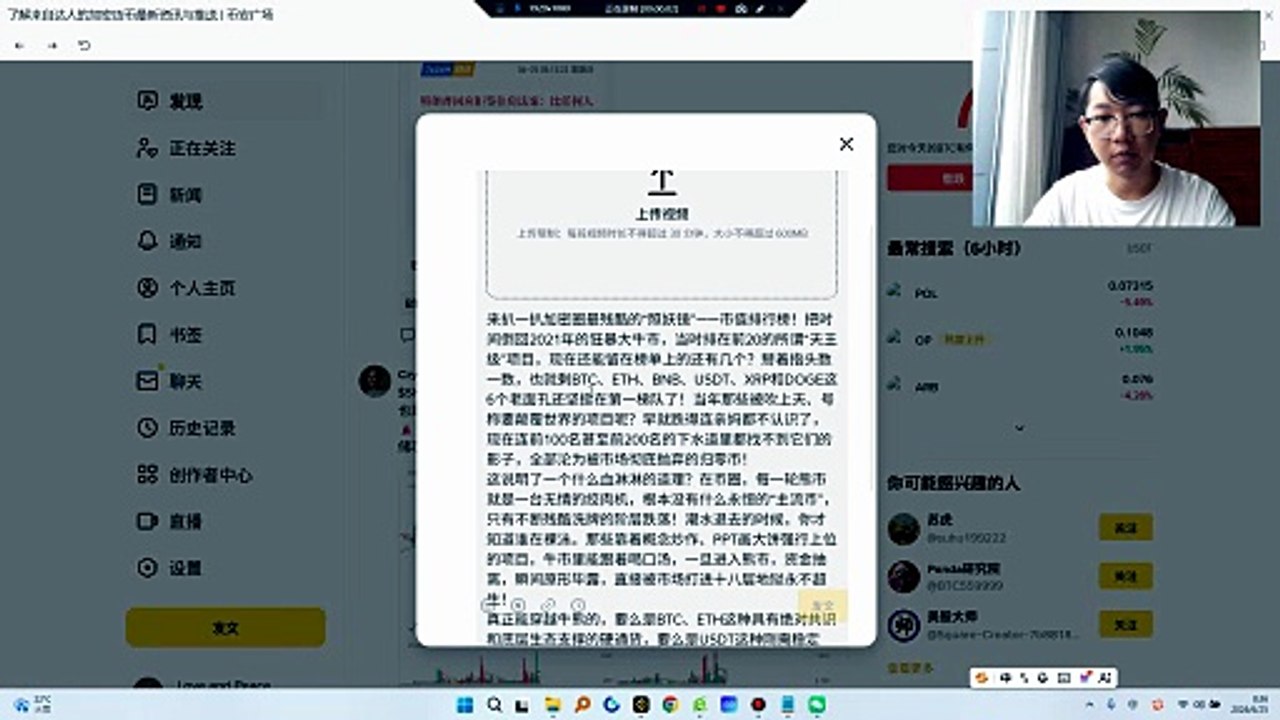This screenshot has width=1280, height=720.
Task: Open Binance app in taskbar
Action: [x=641, y=705]
